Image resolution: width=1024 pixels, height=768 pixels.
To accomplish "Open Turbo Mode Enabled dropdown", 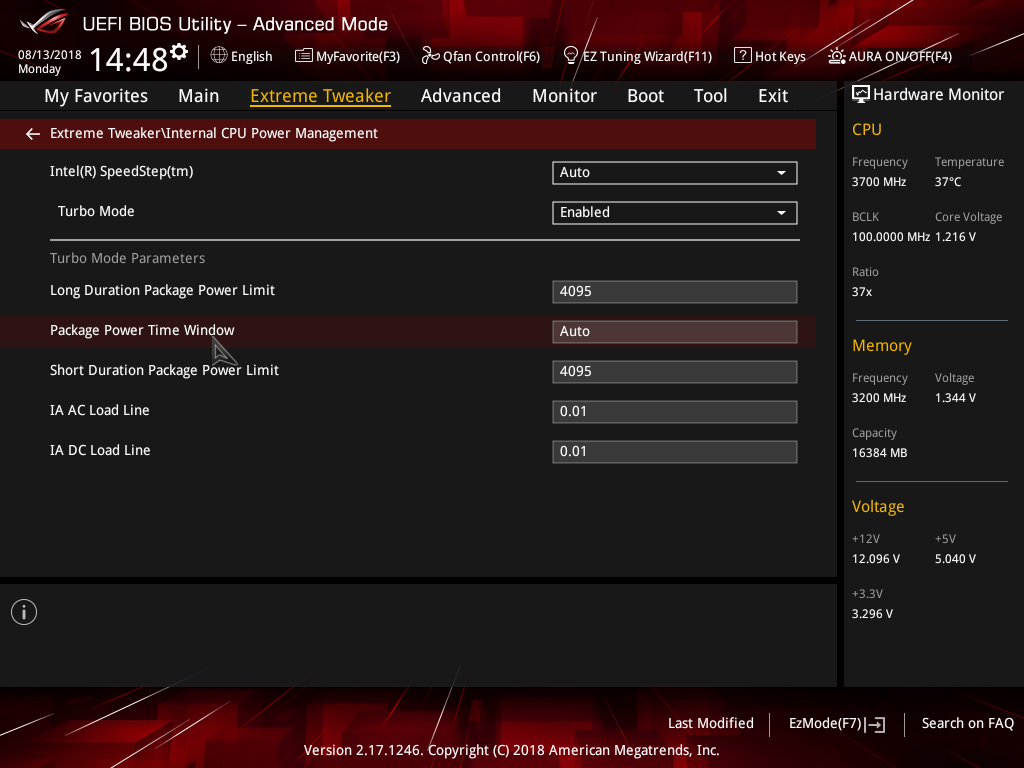I will pyautogui.click(x=675, y=212).
